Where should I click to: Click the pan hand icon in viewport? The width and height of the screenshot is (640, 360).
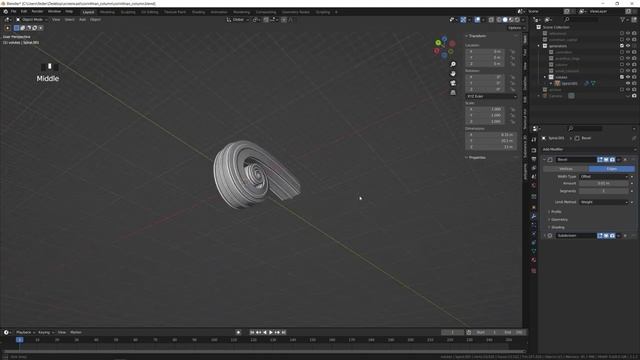(453, 74)
